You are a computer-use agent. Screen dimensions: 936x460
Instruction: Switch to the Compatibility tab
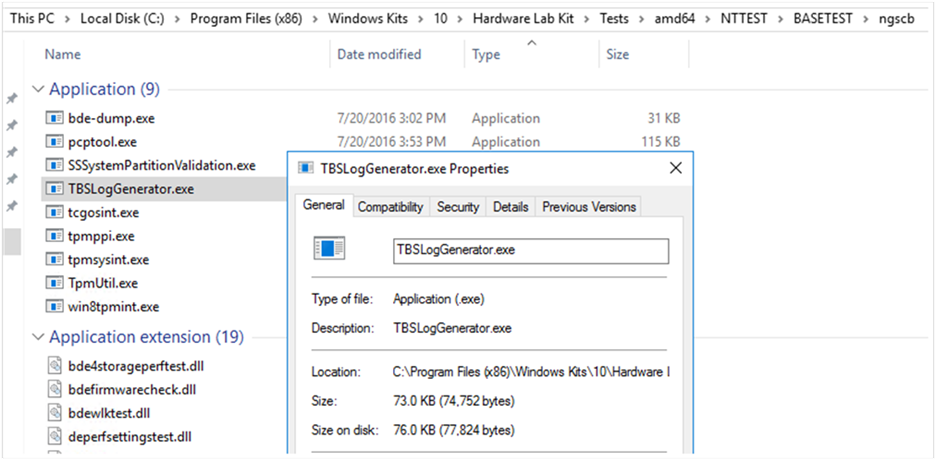pyautogui.click(x=391, y=207)
